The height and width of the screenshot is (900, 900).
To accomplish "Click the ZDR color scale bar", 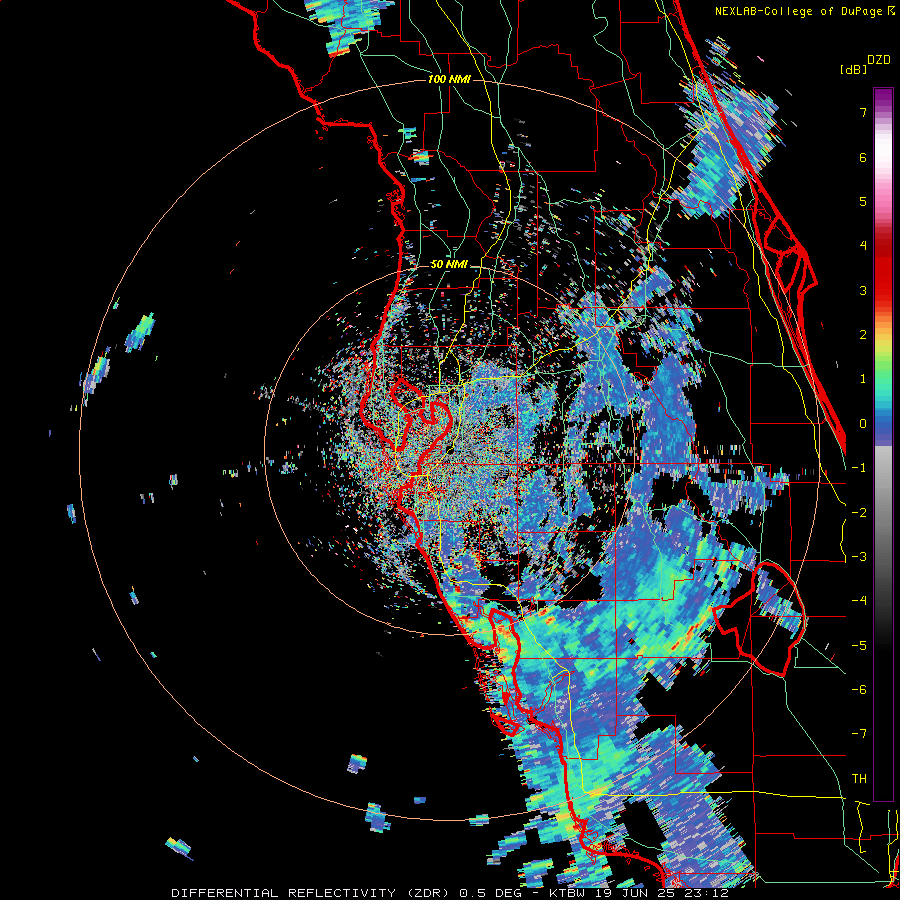I will (883, 444).
